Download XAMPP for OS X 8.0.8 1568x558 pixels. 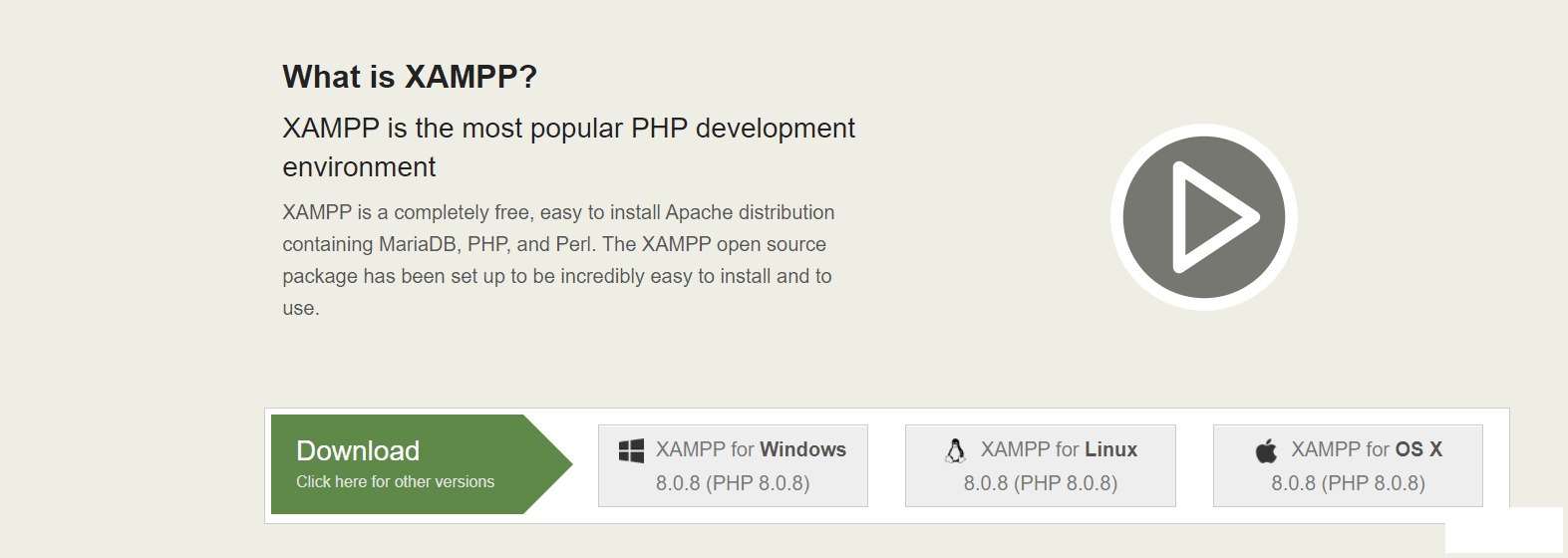1348,465
